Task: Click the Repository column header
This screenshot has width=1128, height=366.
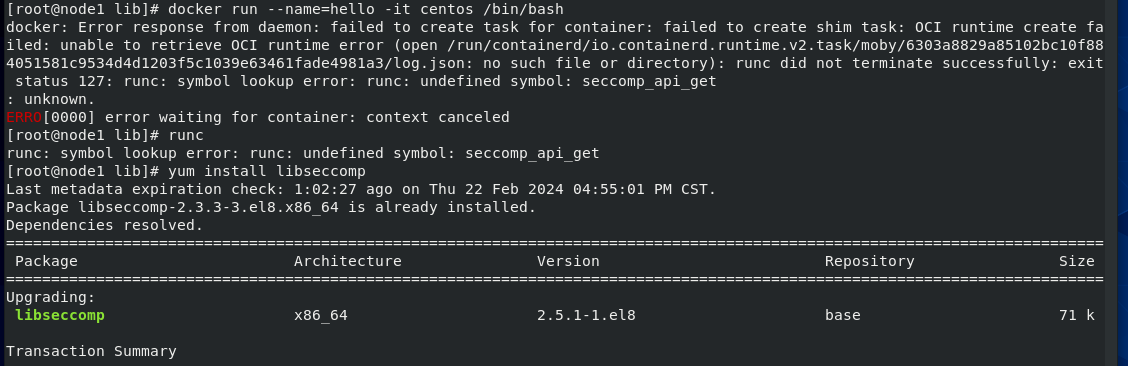Action: pyautogui.click(x=870, y=261)
